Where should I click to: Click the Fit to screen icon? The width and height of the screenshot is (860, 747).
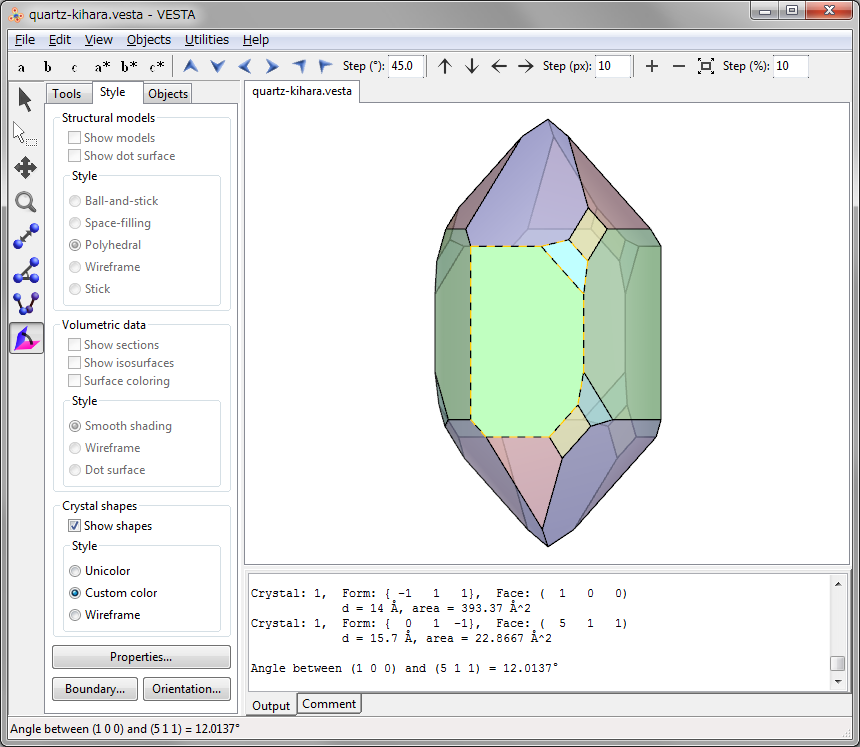706,66
